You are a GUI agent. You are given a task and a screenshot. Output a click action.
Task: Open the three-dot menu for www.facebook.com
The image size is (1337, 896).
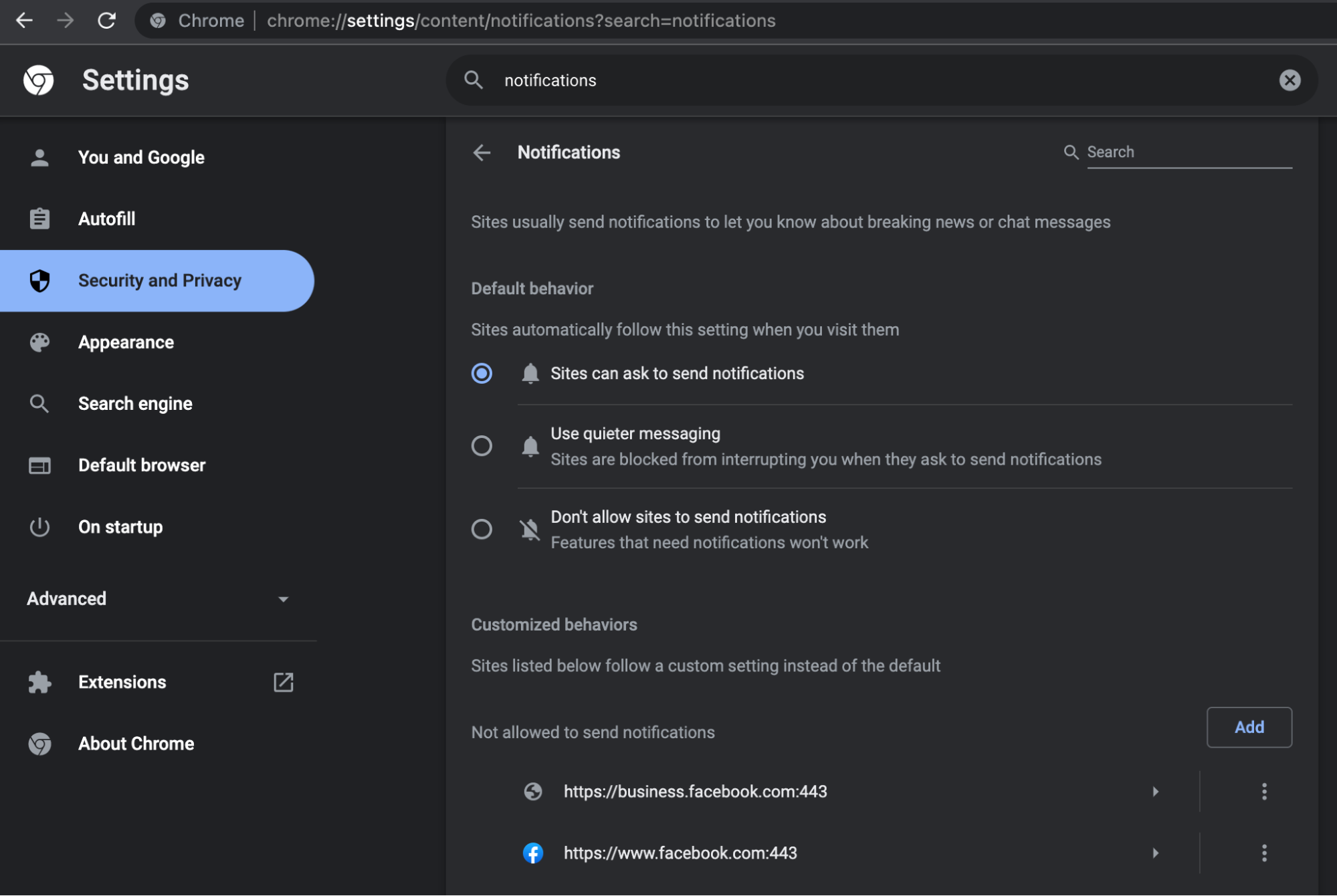point(1264,853)
